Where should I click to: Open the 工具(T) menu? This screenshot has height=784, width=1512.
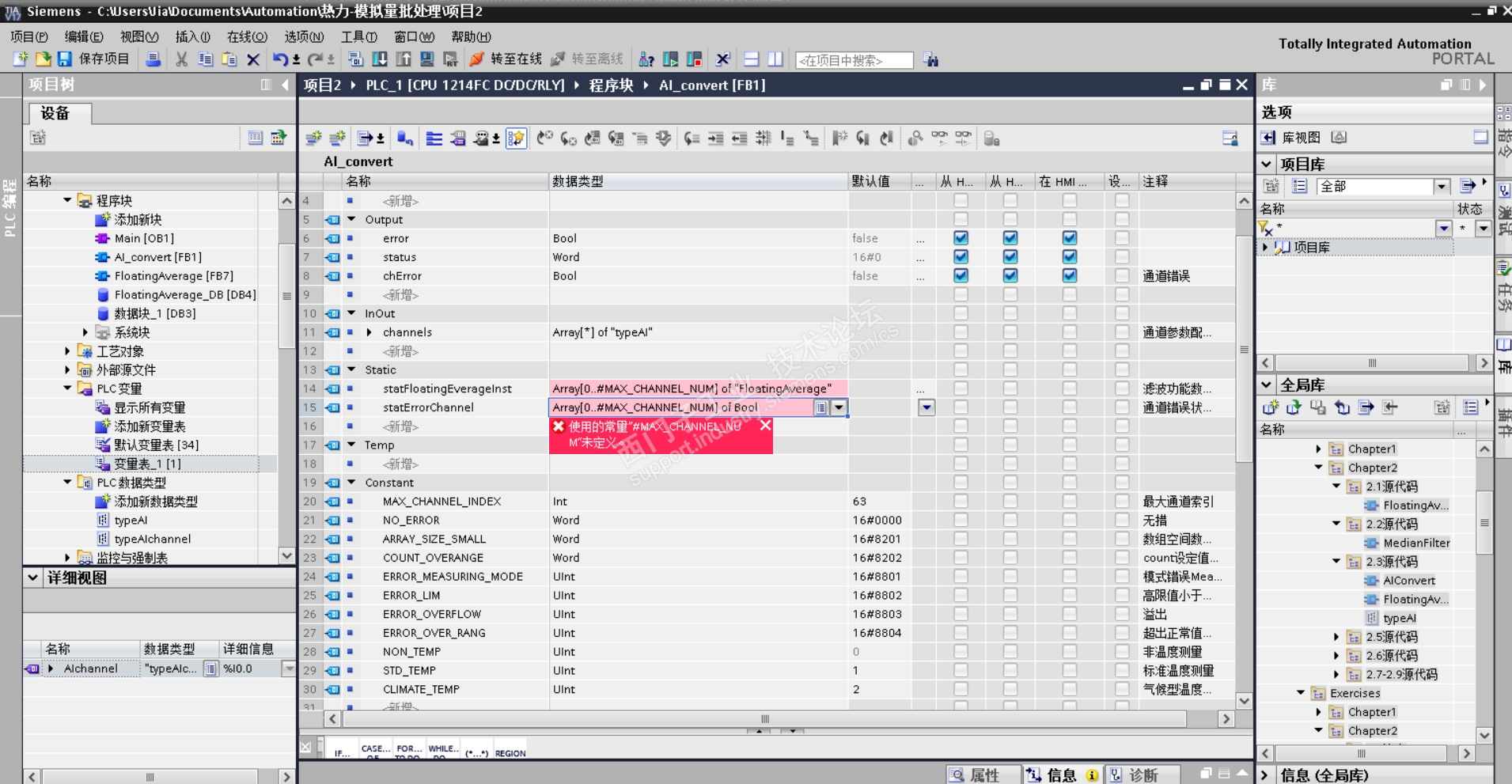click(358, 36)
